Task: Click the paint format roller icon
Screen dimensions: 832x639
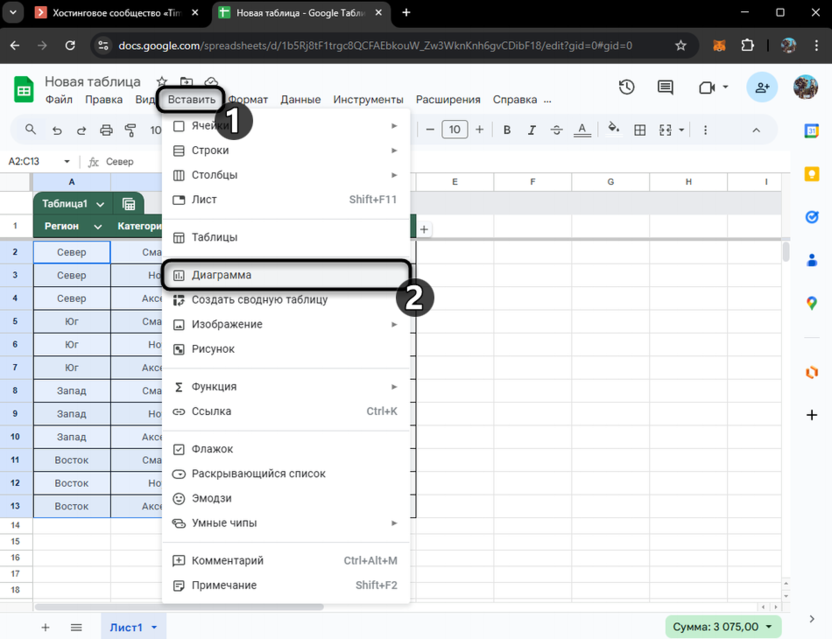Action: [x=131, y=130]
